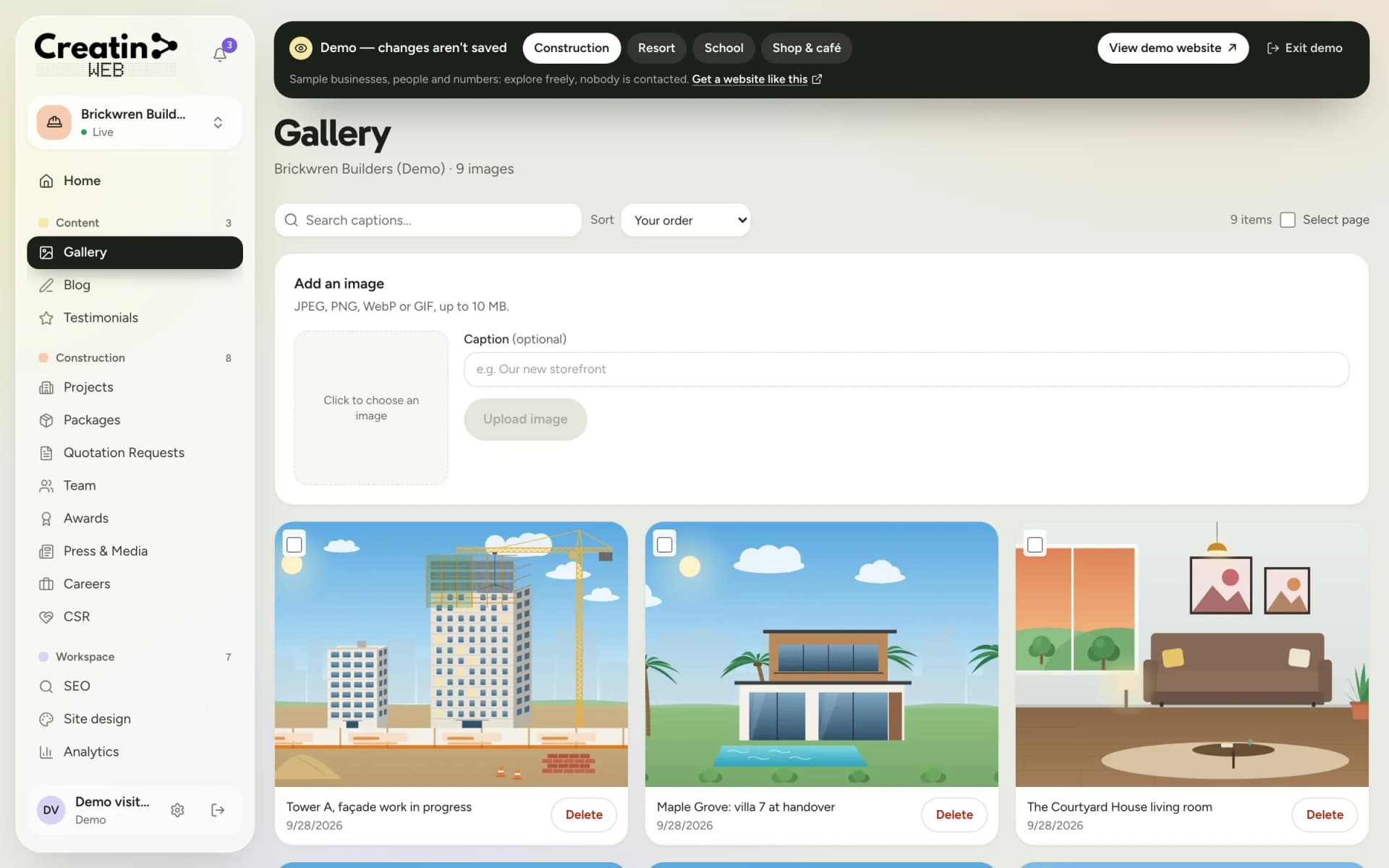Delete the Tower A façade image
Viewport: 1389px width, 868px height.
(584, 814)
